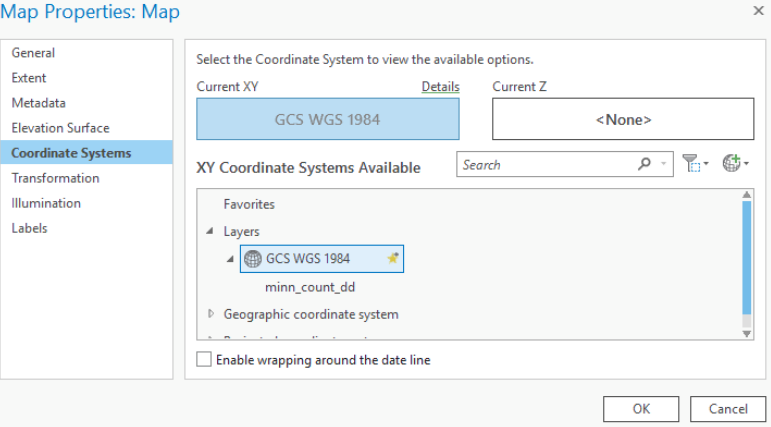
Task: Select the Elevation Surface page
Action: click(60, 128)
